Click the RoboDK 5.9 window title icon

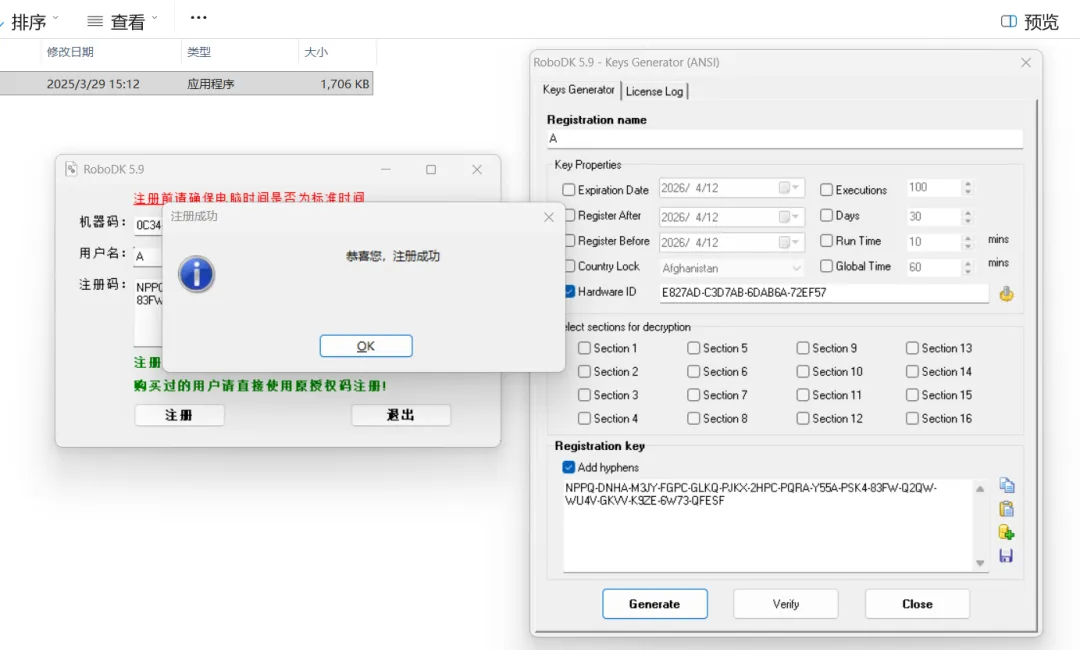coord(72,169)
